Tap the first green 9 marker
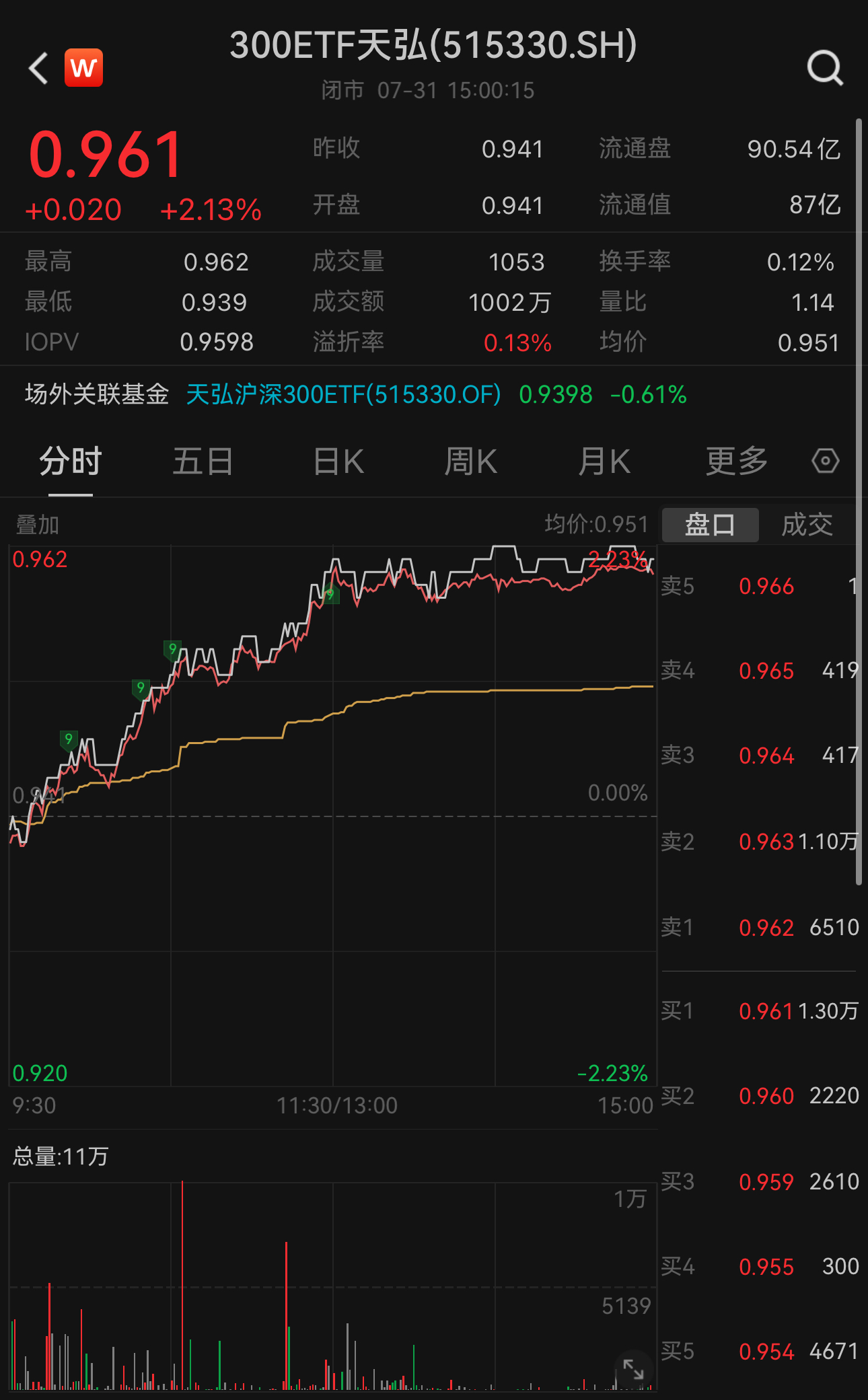Image resolution: width=868 pixels, height=1400 pixels. (68, 739)
